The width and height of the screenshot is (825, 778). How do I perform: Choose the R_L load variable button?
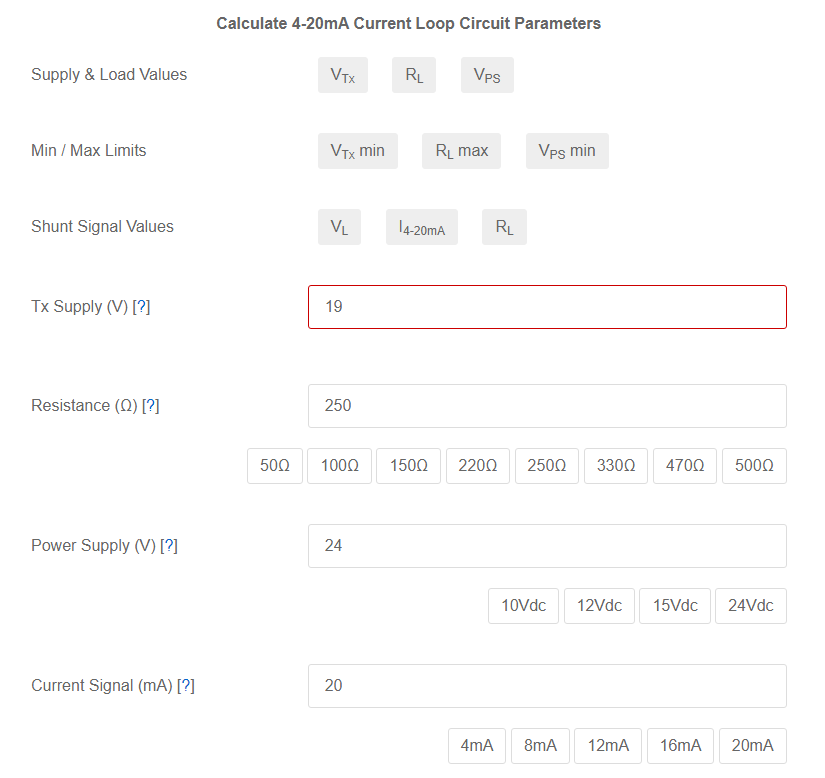point(414,75)
